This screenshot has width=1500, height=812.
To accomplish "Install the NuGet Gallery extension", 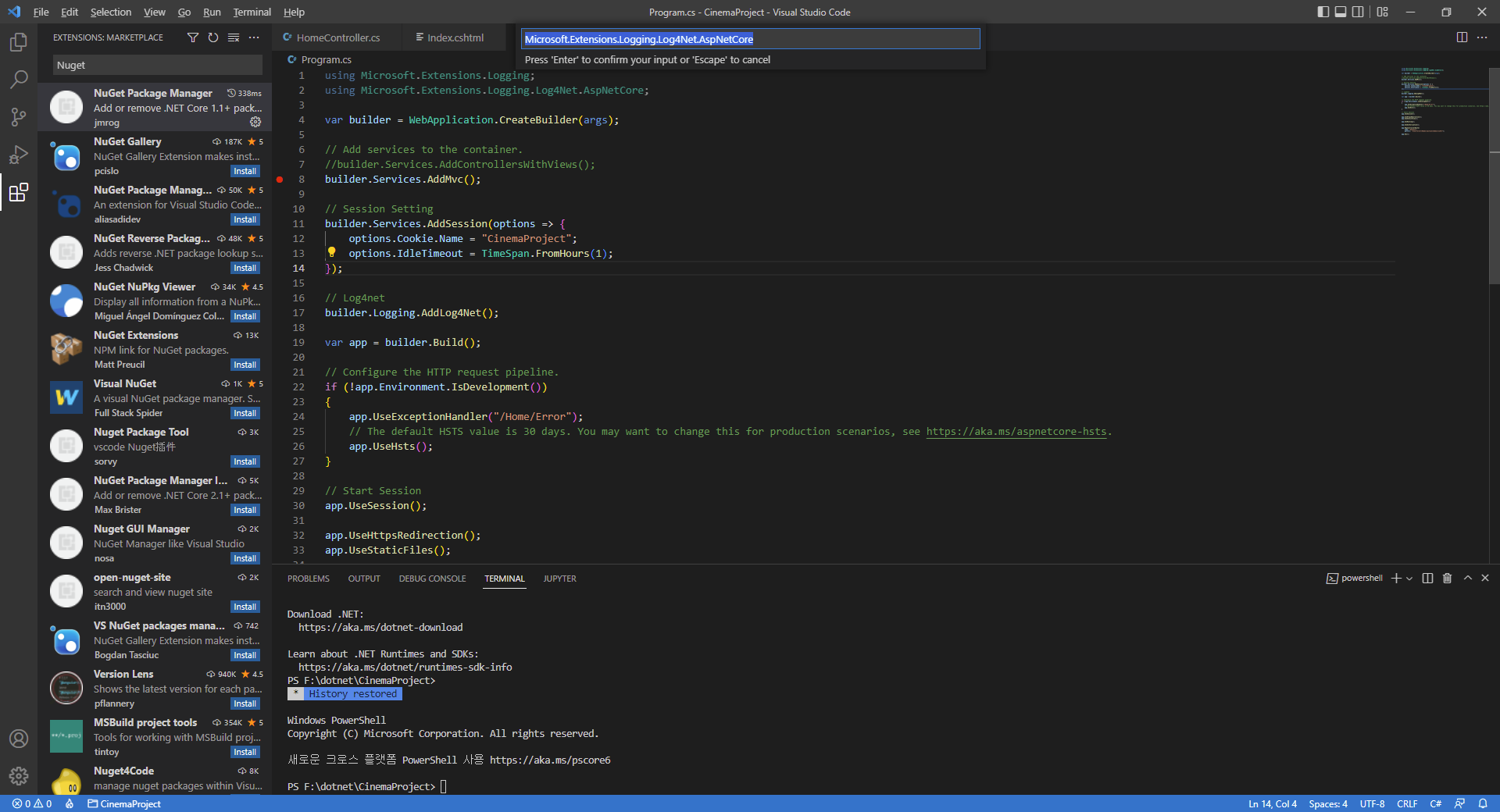I will [x=245, y=171].
